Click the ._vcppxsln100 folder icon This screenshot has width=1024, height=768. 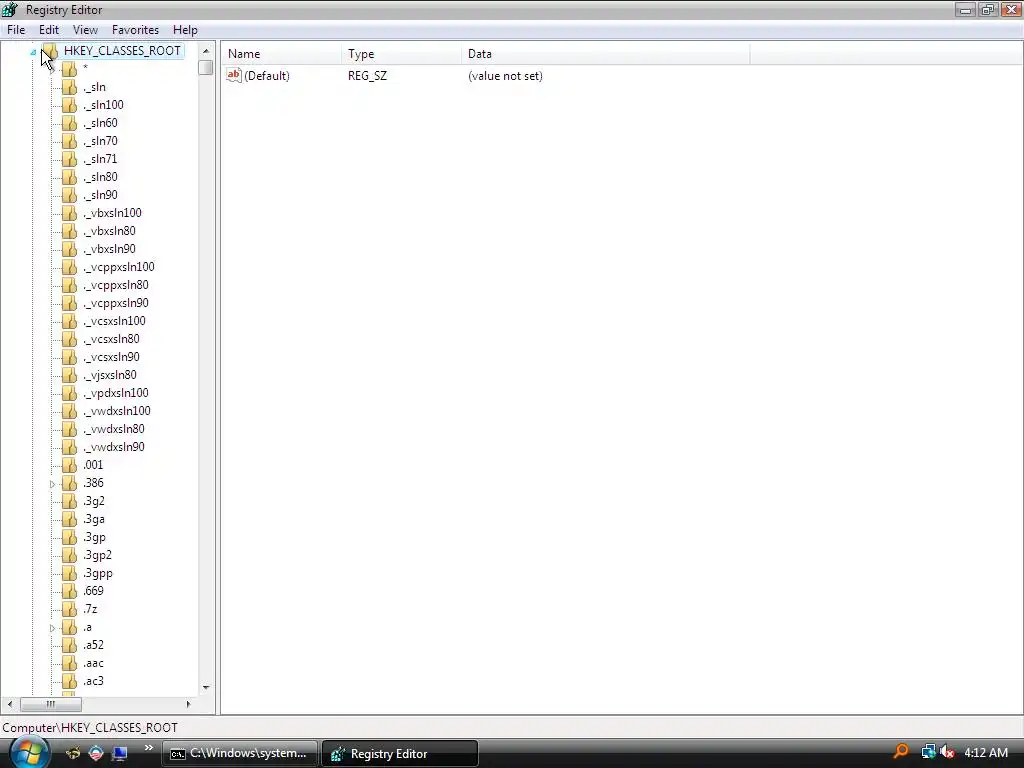[x=69, y=267]
